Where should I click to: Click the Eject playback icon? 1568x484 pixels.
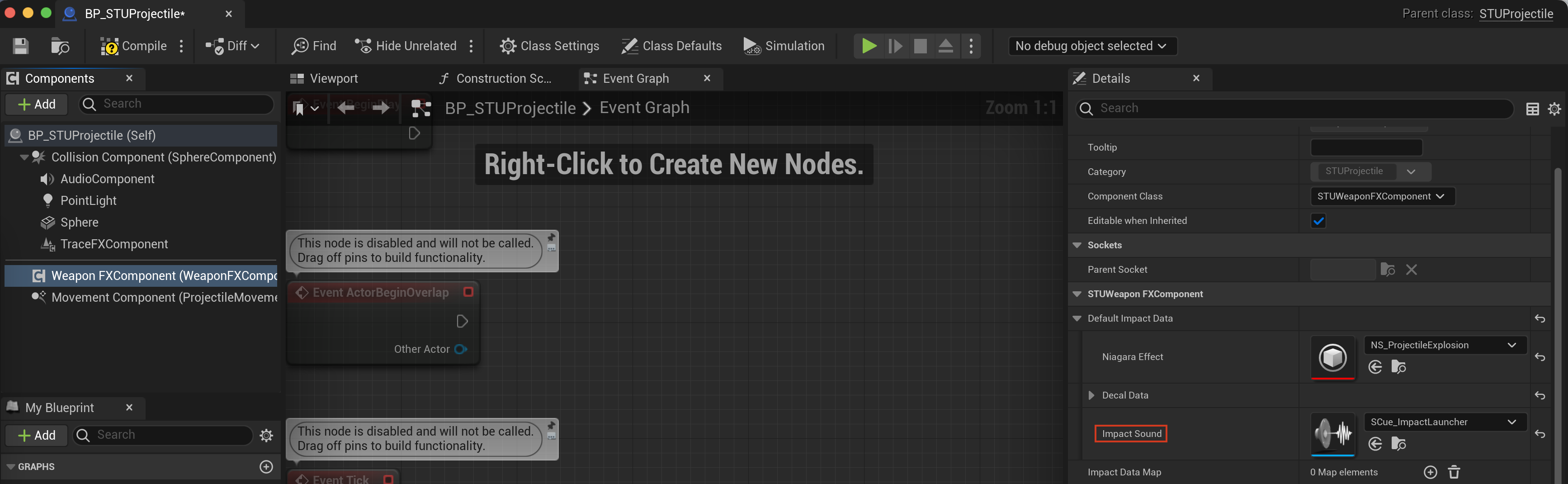click(x=945, y=46)
